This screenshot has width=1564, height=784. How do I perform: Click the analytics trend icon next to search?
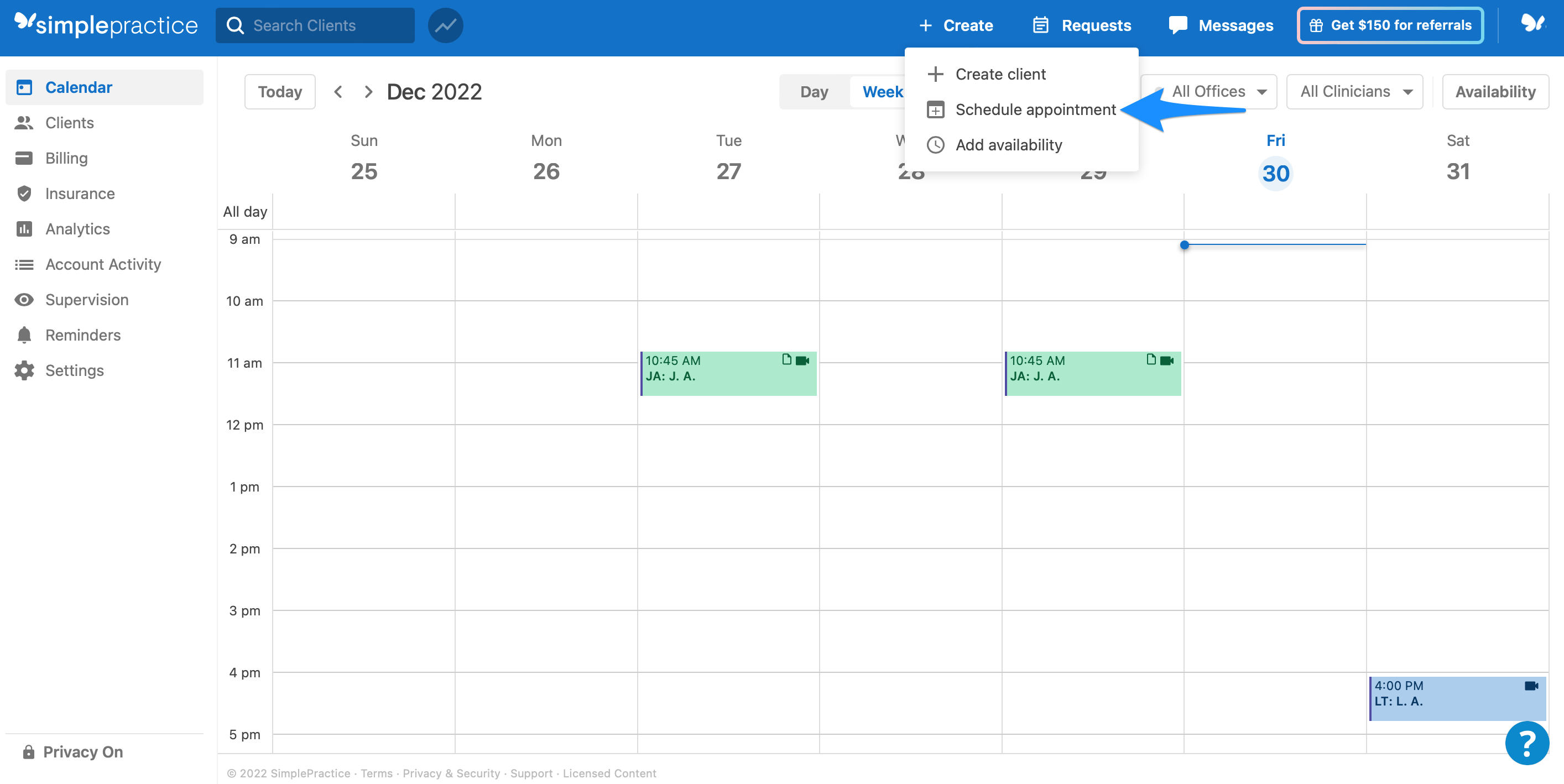pyautogui.click(x=445, y=25)
